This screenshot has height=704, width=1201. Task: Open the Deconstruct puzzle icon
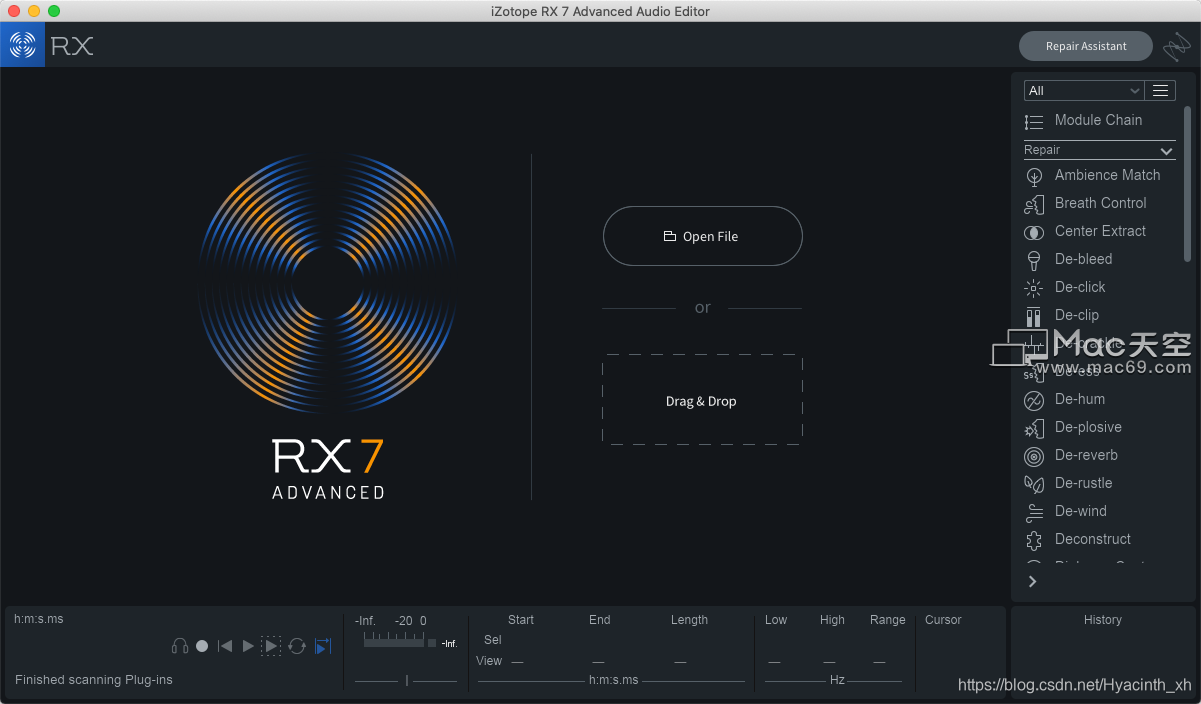[1034, 540]
